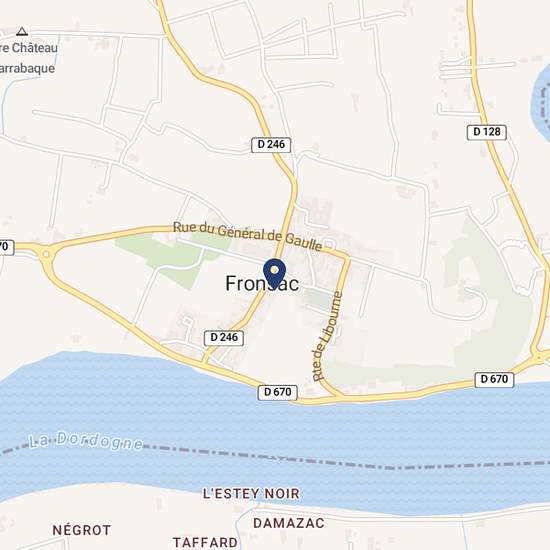This screenshot has height=550, width=550.
Task: Click the Fronsac town label
Action: tap(262, 283)
